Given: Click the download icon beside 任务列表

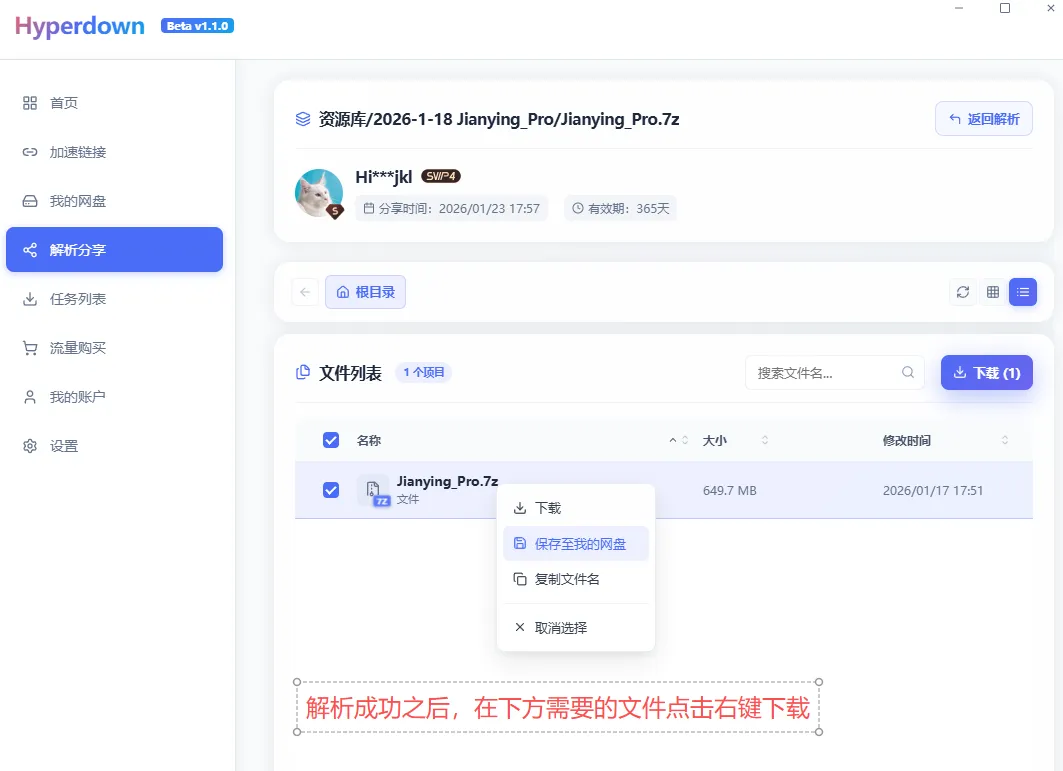Looking at the screenshot, I should tap(30, 299).
